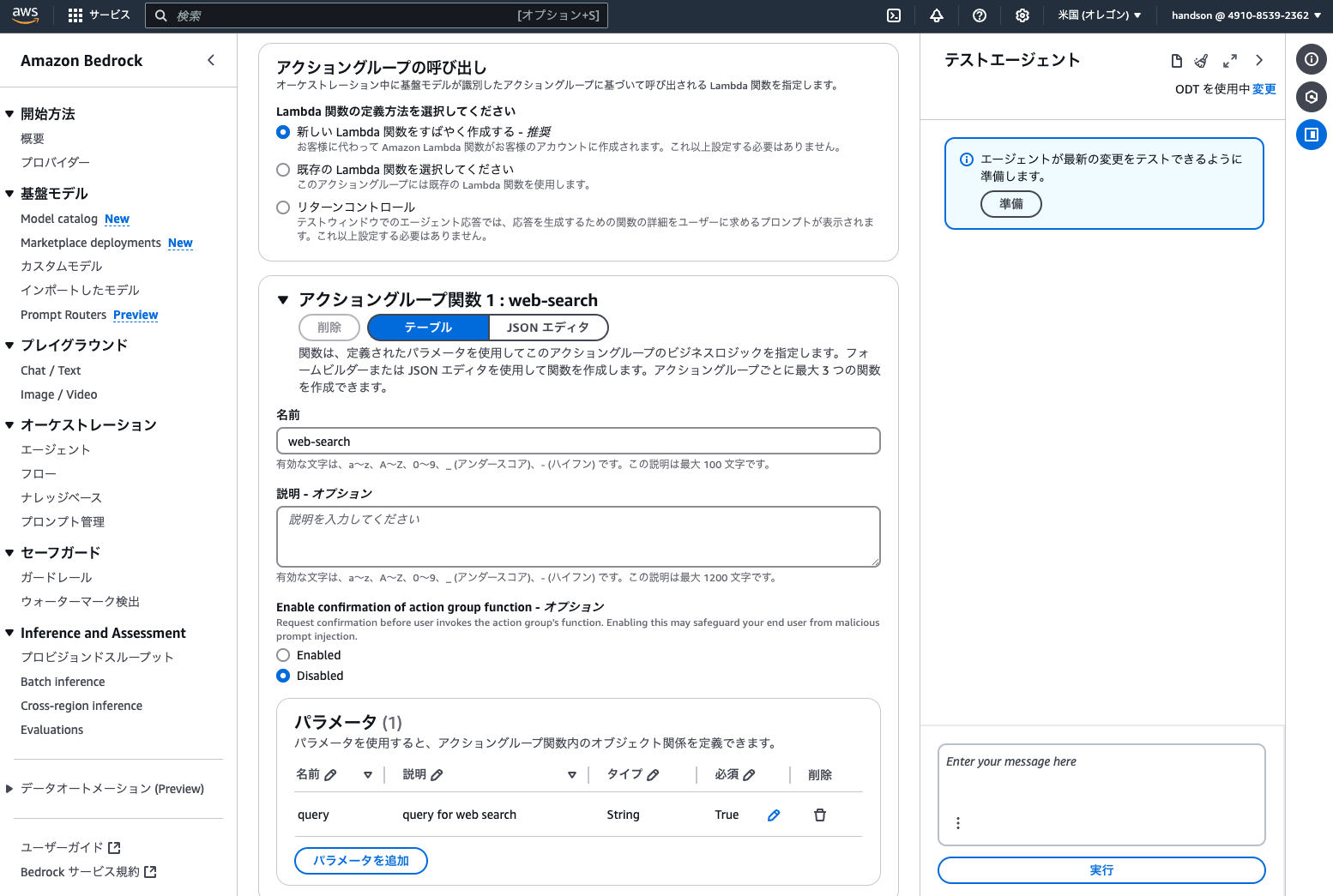Collapse アクショングループ関数 1 section
Screen dimensions: 1333x896
(283, 299)
